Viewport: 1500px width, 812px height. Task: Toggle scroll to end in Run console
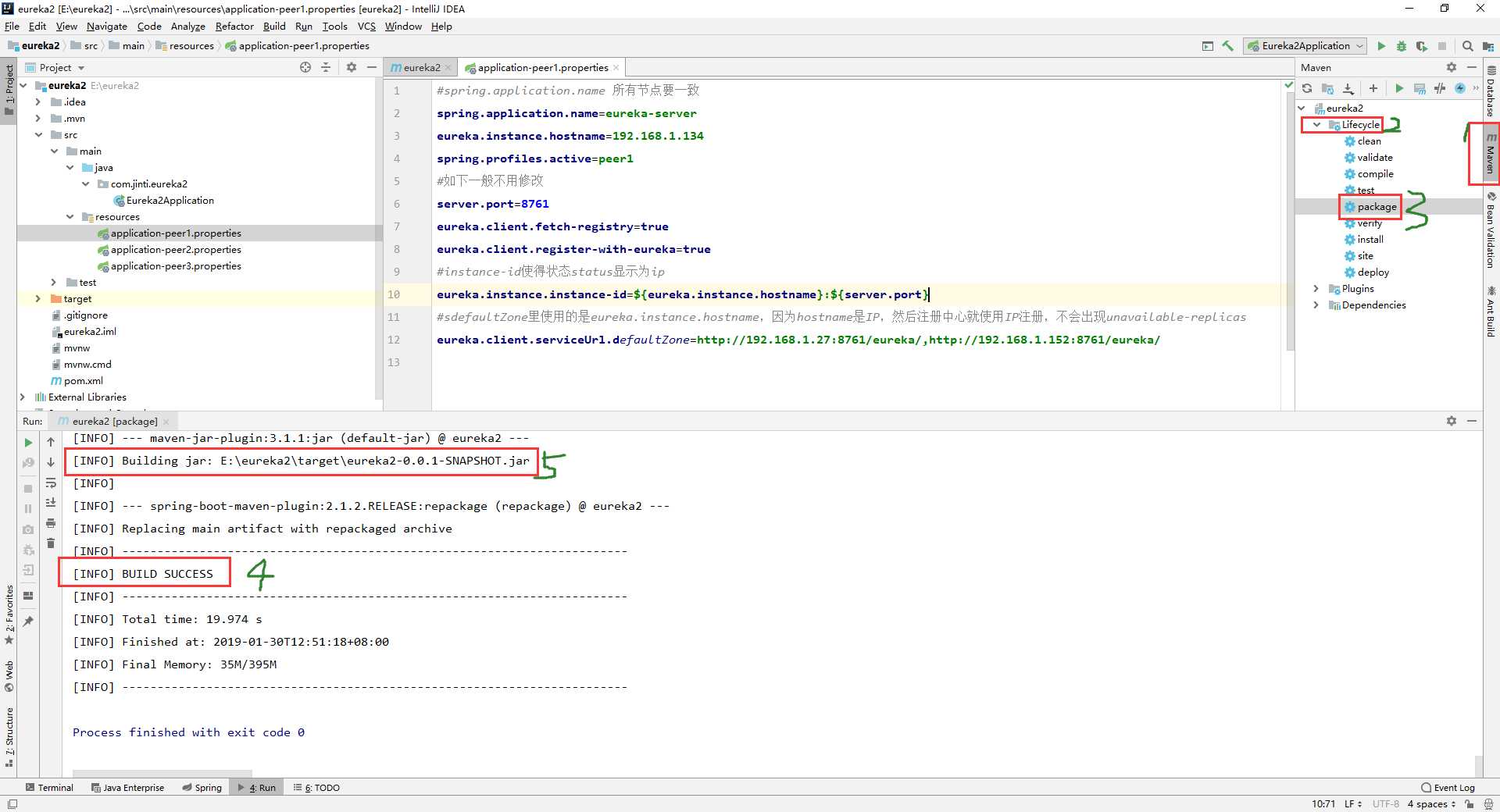coord(51,503)
